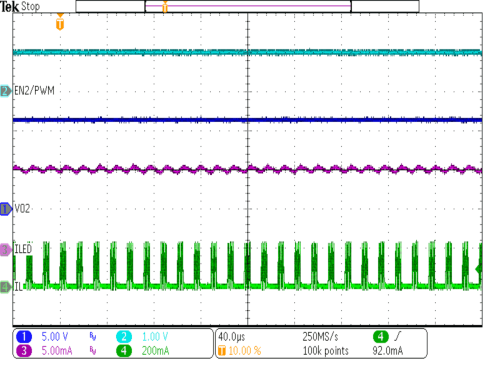Click the 200mA channel 4 scale value
Viewport: 500px width, 375px height.
(x=155, y=351)
